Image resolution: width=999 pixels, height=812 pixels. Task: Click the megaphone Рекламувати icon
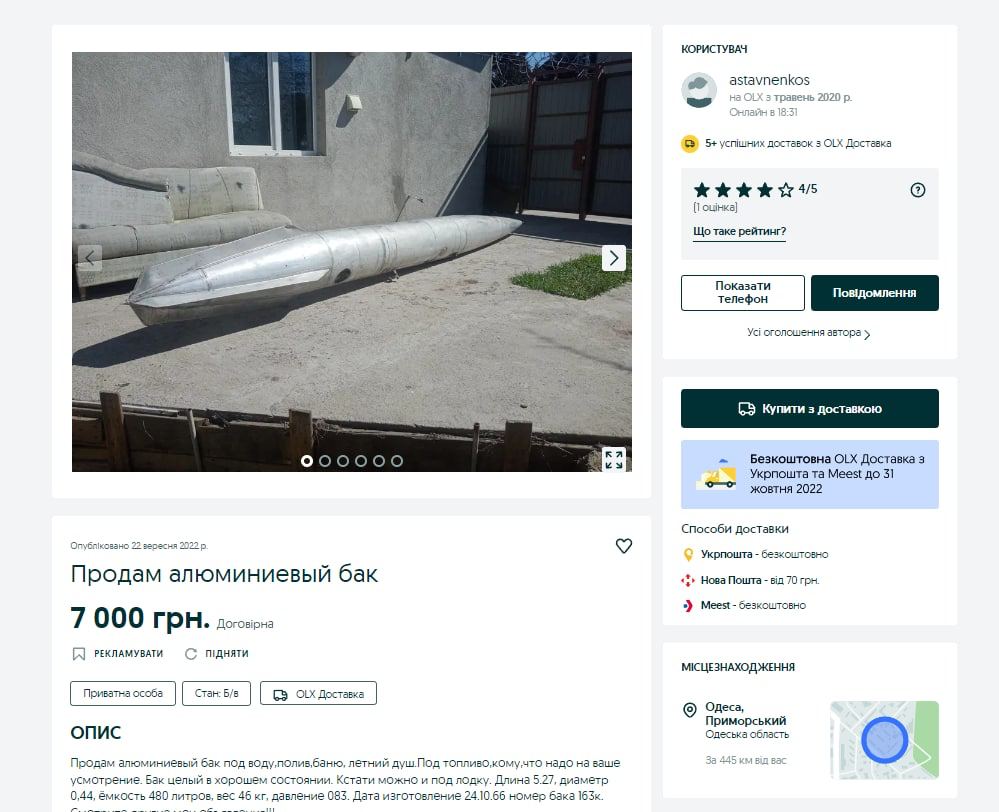coord(79,654)
